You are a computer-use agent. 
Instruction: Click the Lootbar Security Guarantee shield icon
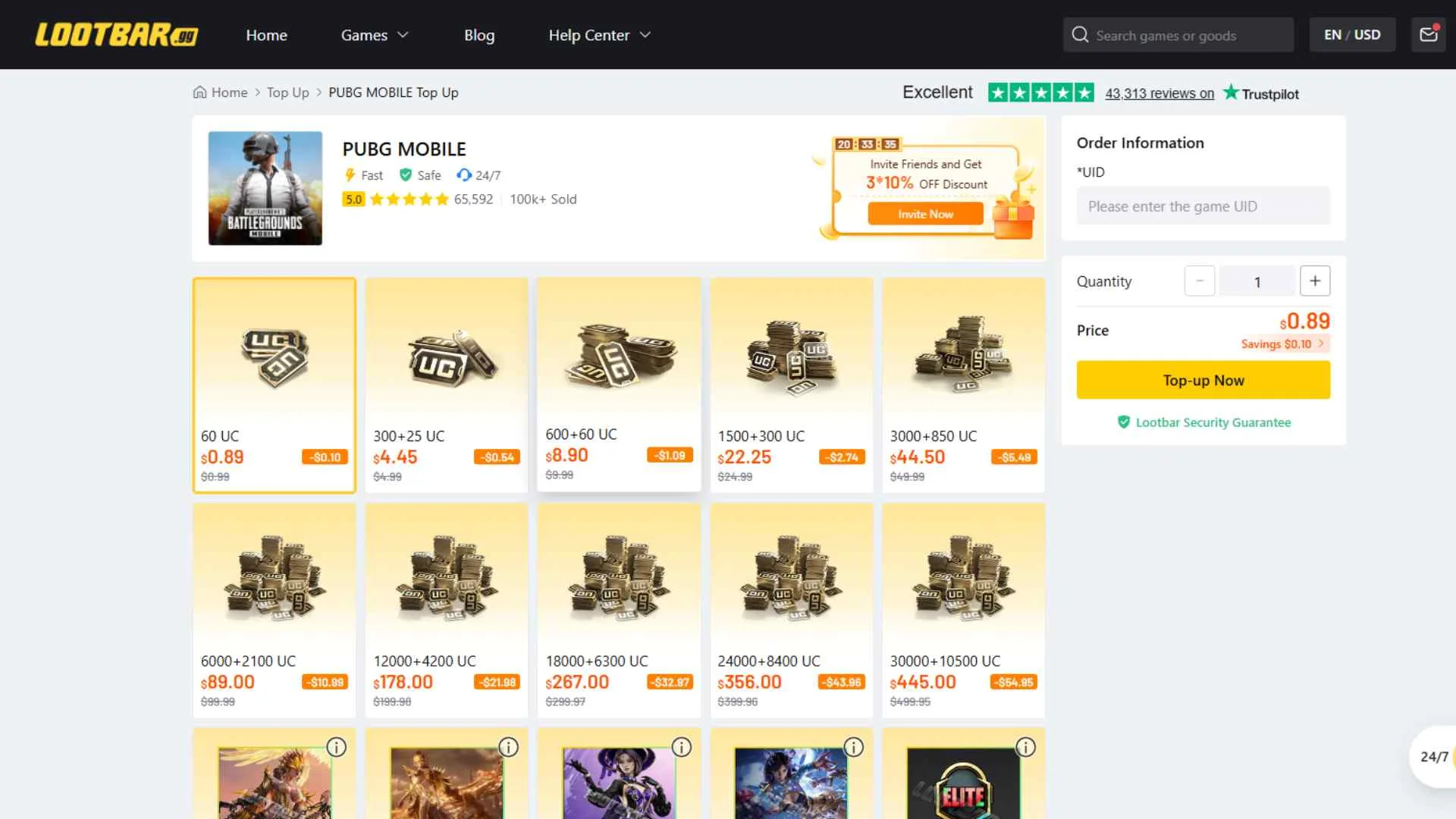coord(1125,422)
